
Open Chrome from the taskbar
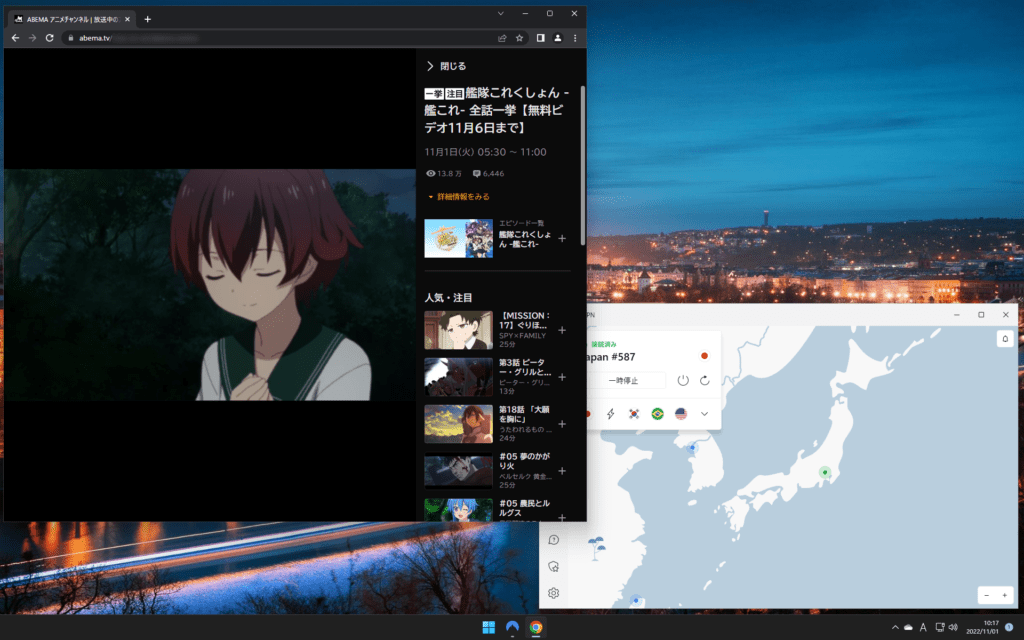point(536,627)
